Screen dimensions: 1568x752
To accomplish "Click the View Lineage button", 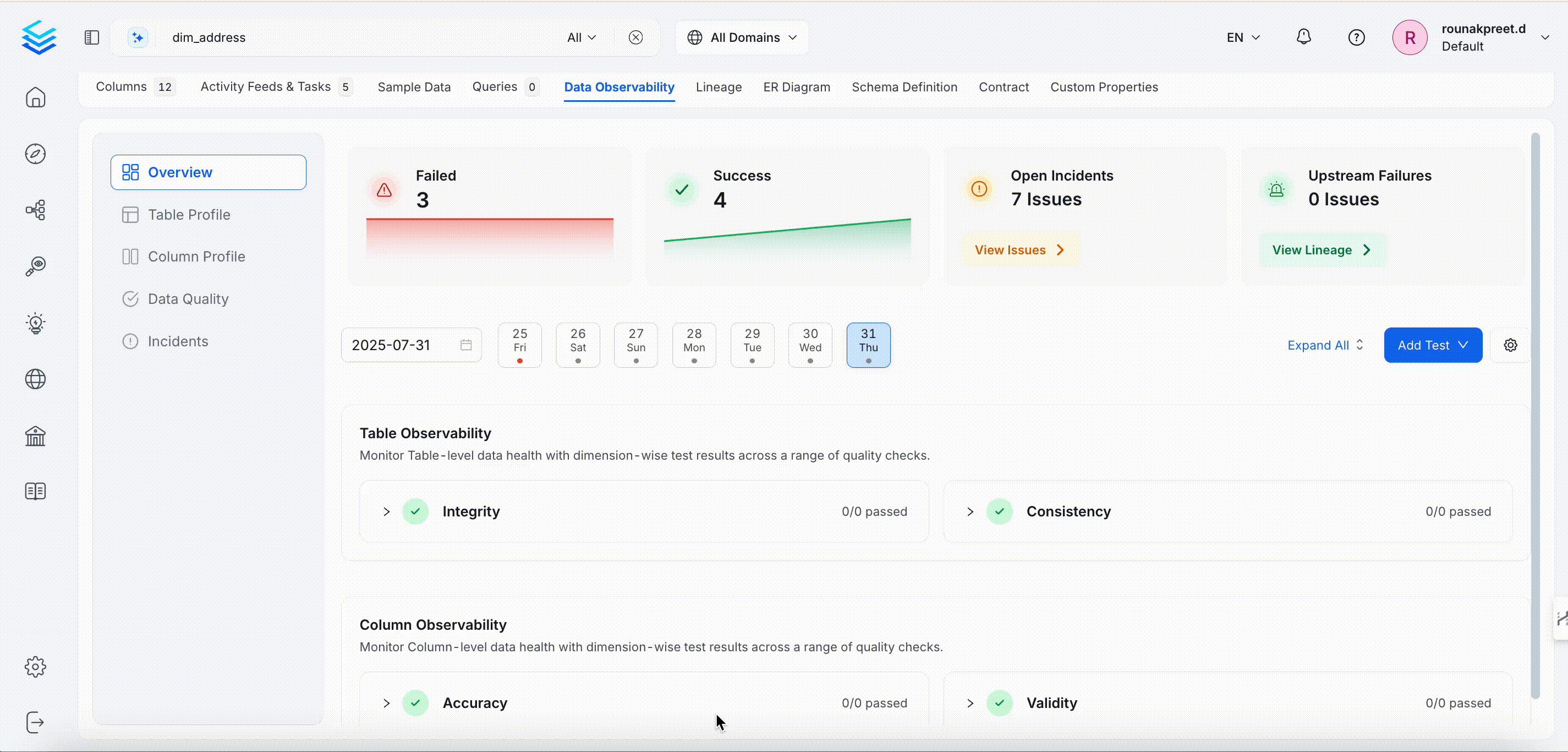I will click(1321, 250).
